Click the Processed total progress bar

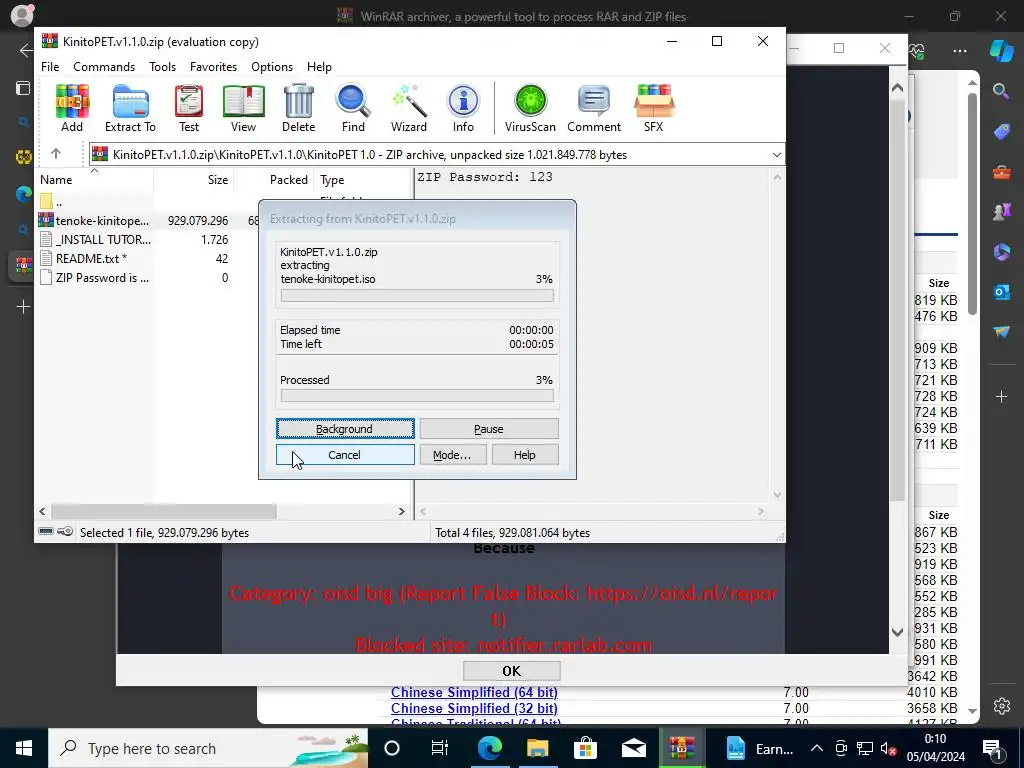click(417, 396)
